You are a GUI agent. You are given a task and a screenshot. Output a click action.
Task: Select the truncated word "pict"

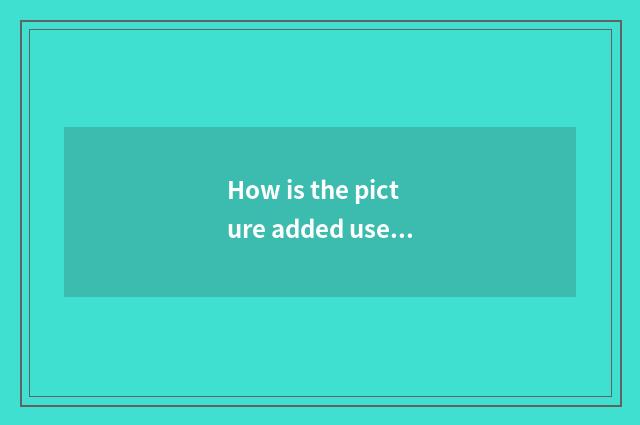click(x=376, y=191)
